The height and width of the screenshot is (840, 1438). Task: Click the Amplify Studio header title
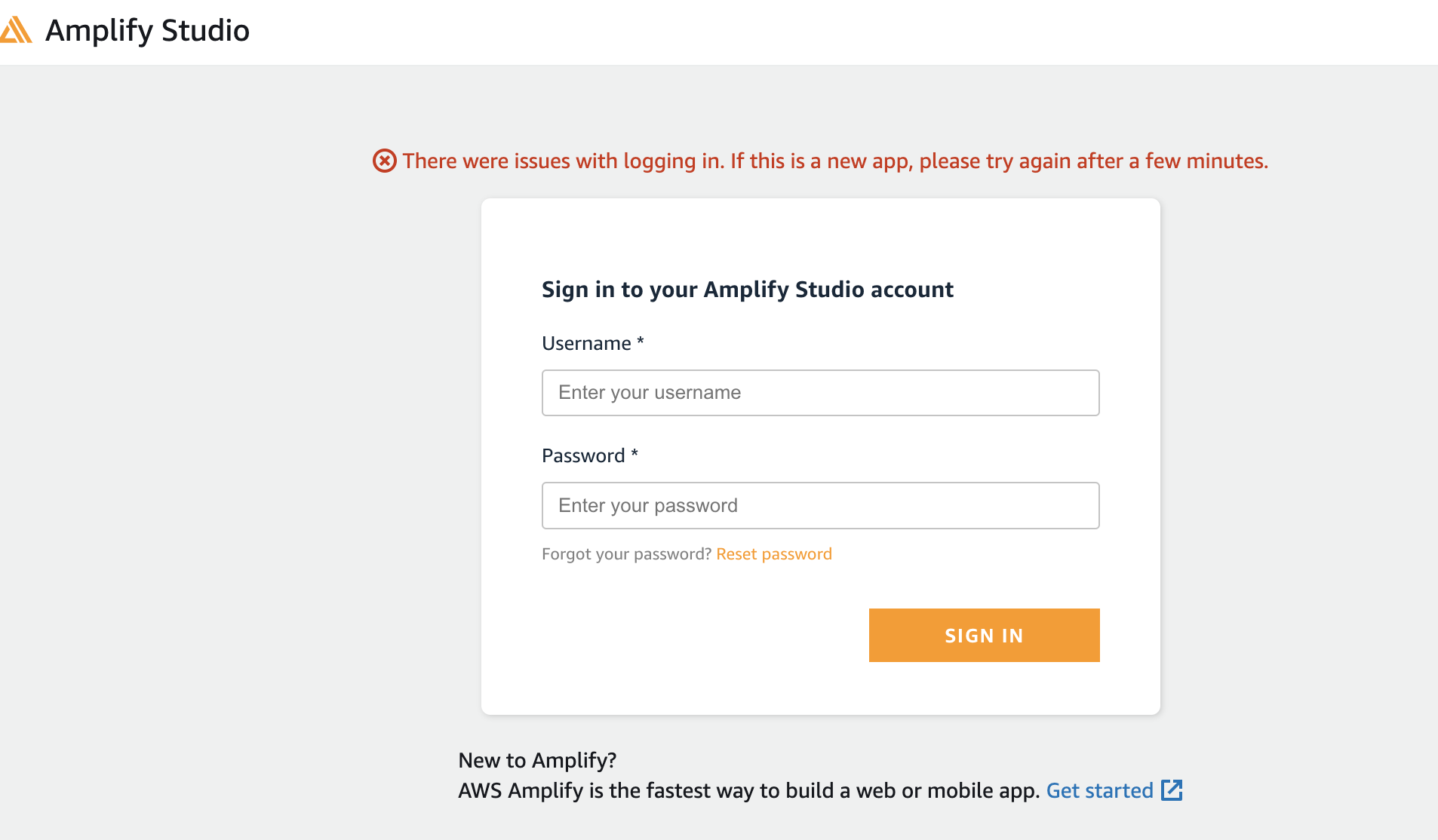(x=147, y=30)
